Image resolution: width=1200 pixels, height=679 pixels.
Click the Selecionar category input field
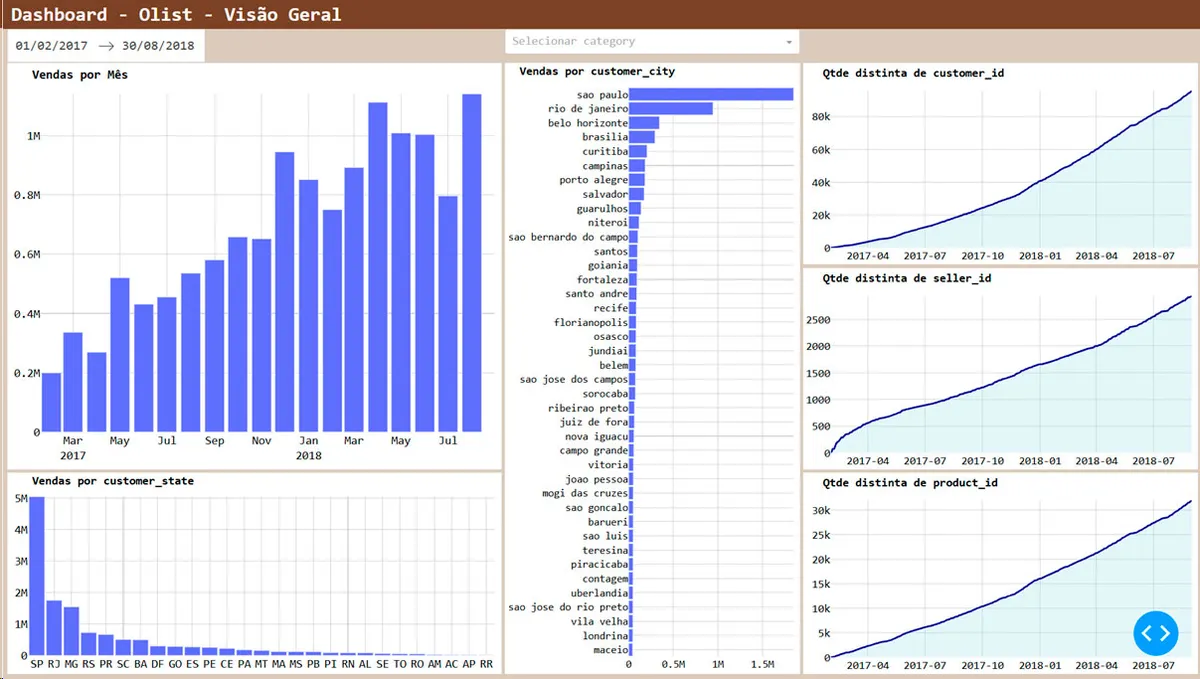click(652, 42)
